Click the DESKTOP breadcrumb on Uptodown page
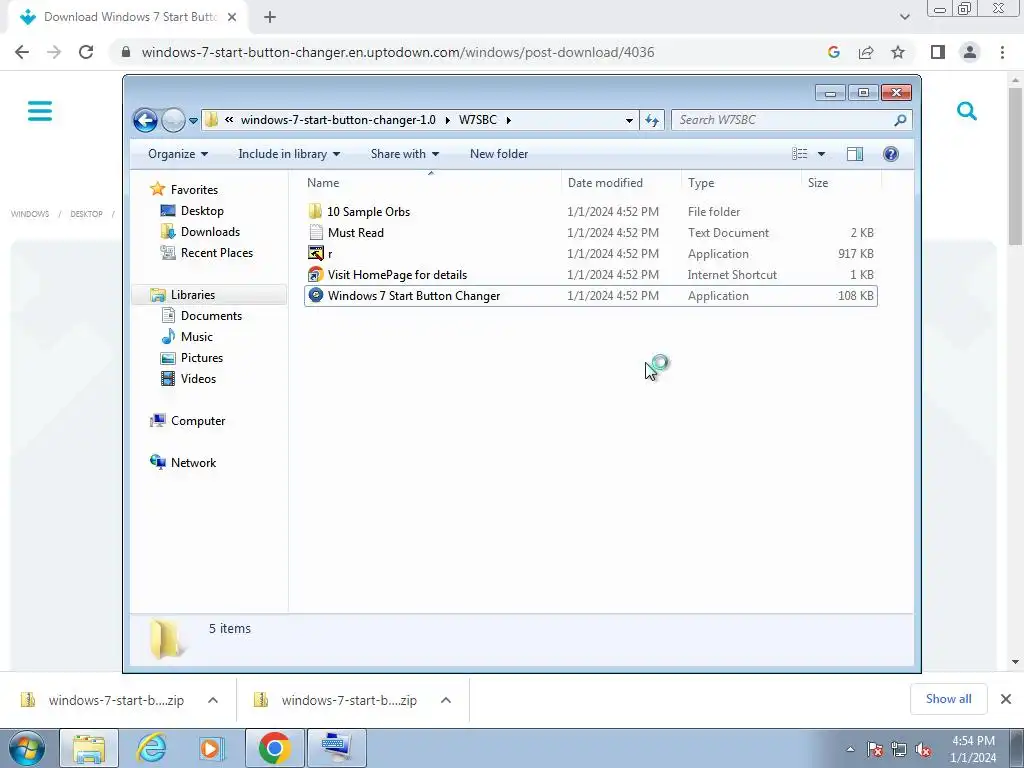Image resolution: width=1024 pixels, height=768 pixels. [x=86, y=214]
